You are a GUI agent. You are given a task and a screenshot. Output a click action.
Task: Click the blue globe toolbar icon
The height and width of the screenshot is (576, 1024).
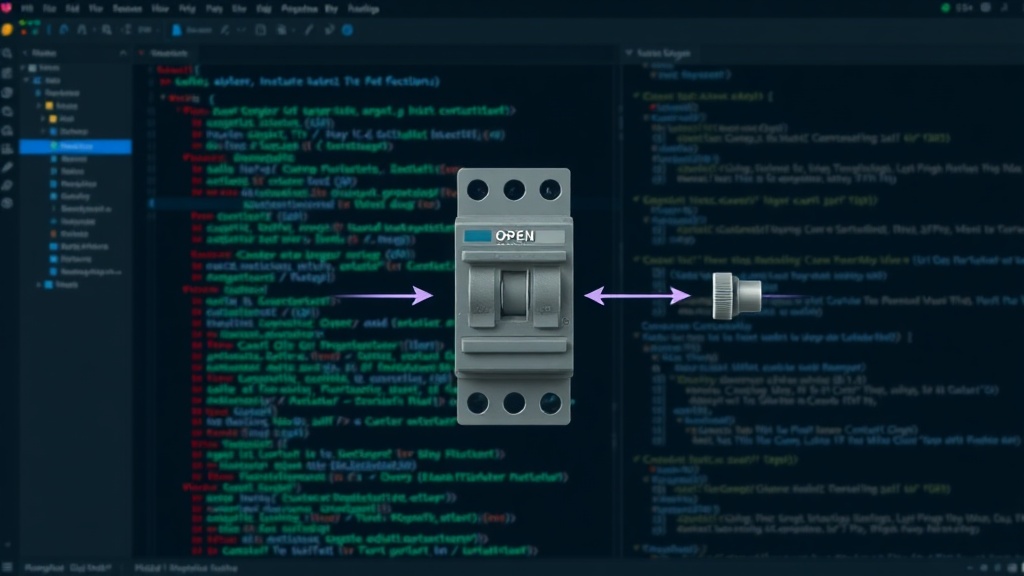pyautogui.click(x=347, y=30)
